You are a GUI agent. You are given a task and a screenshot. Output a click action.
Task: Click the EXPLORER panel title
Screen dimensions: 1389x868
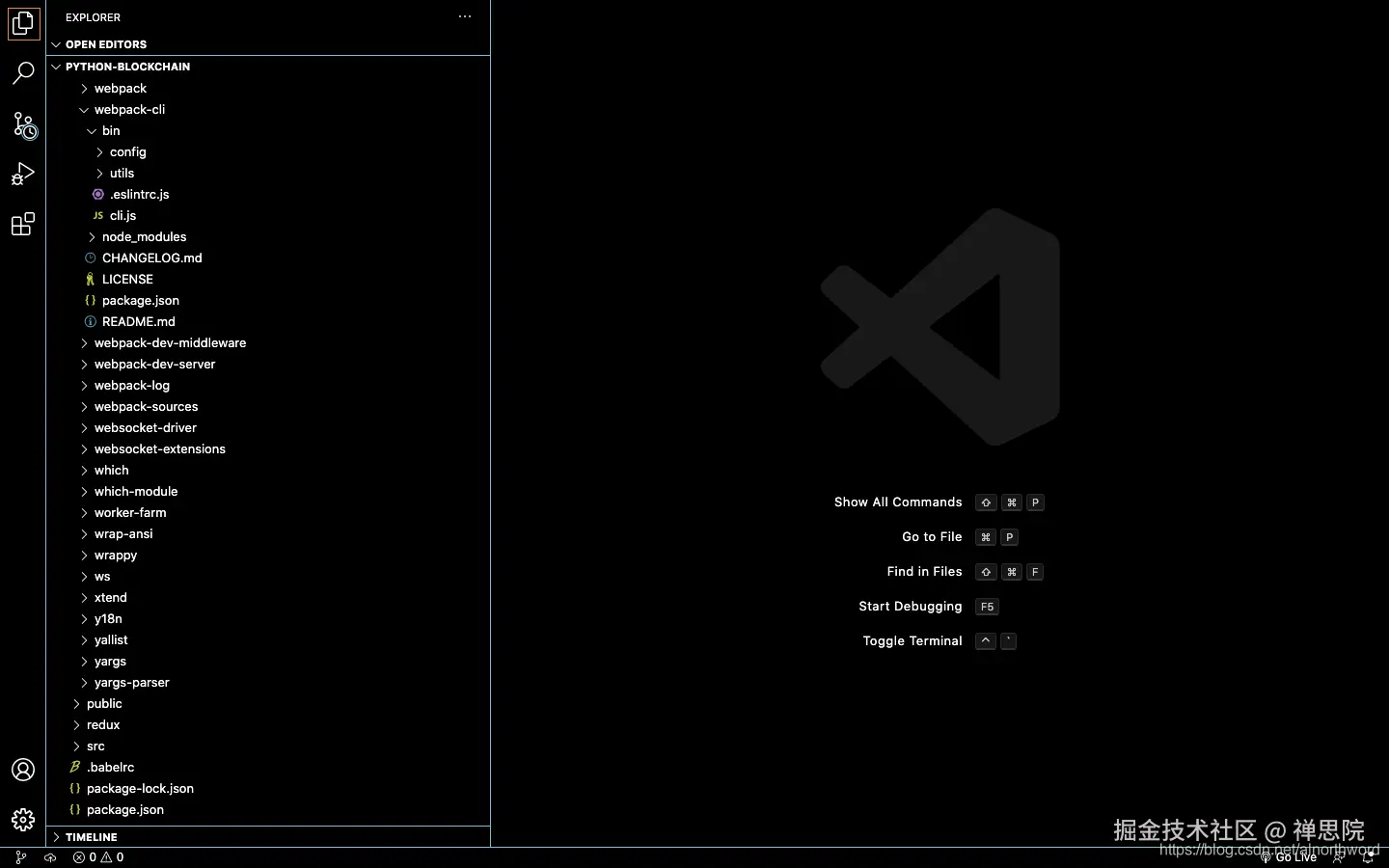point(93,17)
